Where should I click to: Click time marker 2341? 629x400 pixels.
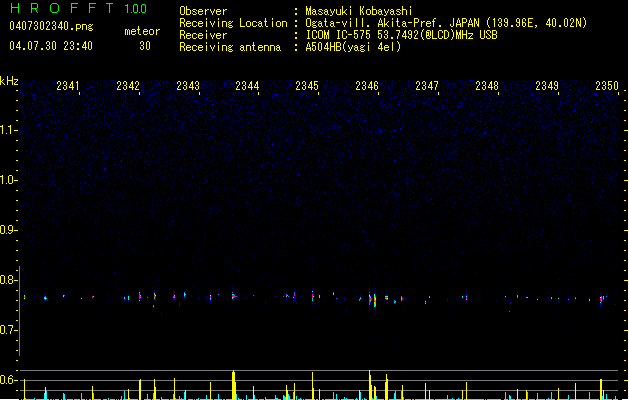point(68,86)
